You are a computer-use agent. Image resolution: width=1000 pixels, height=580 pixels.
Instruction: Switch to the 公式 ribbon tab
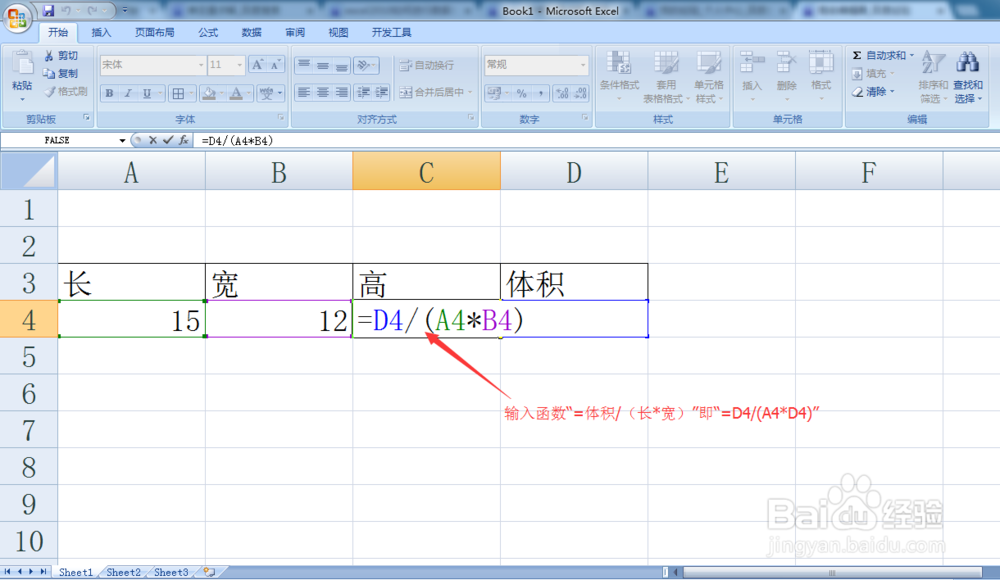click(208, 33)
